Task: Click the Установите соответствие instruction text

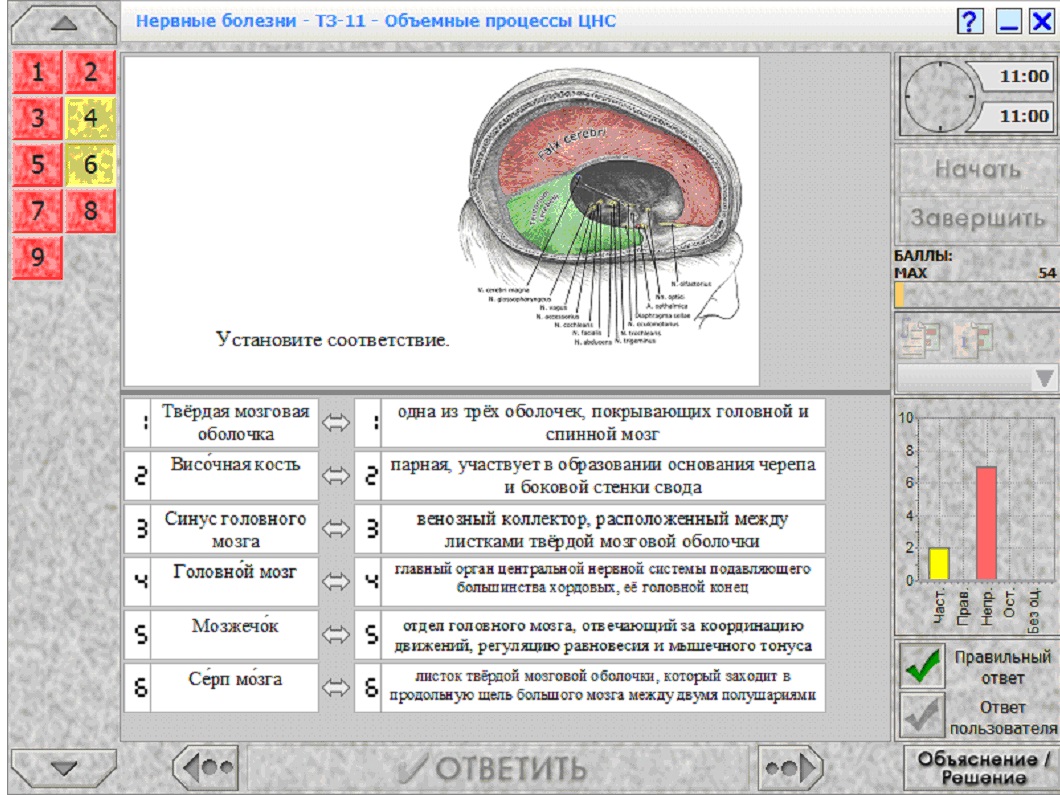Action: 333,339
